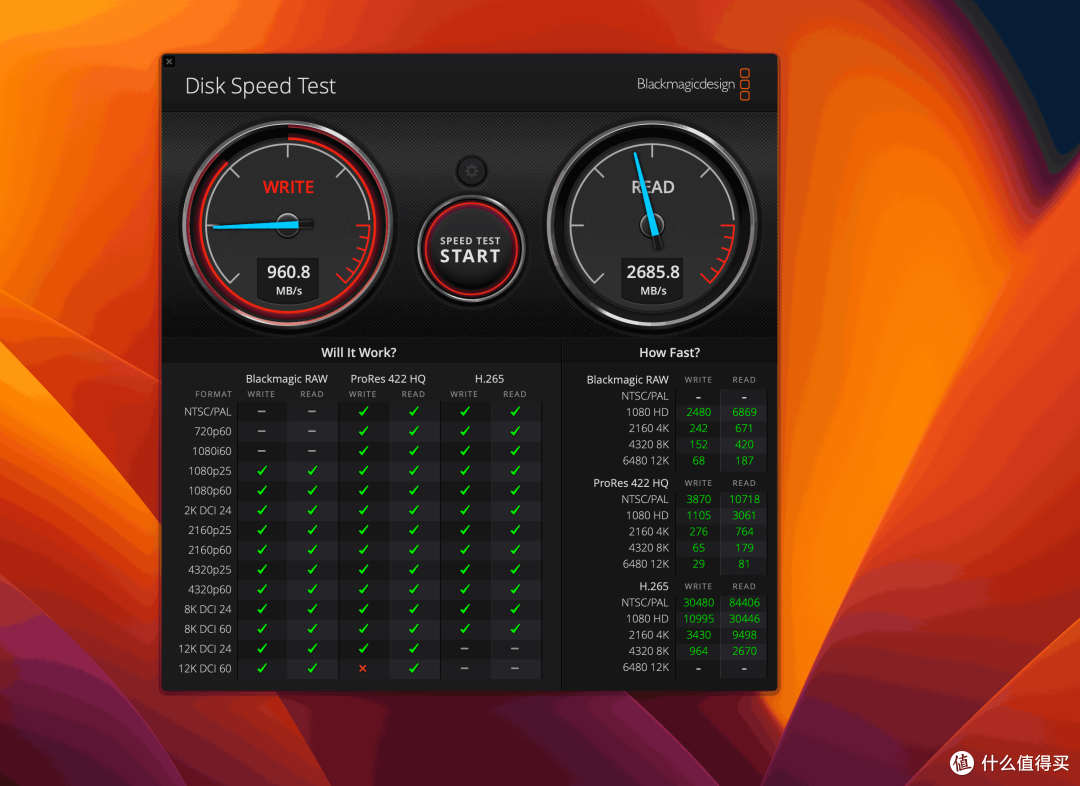Click the 4320p25 format row label

(210, 570)
